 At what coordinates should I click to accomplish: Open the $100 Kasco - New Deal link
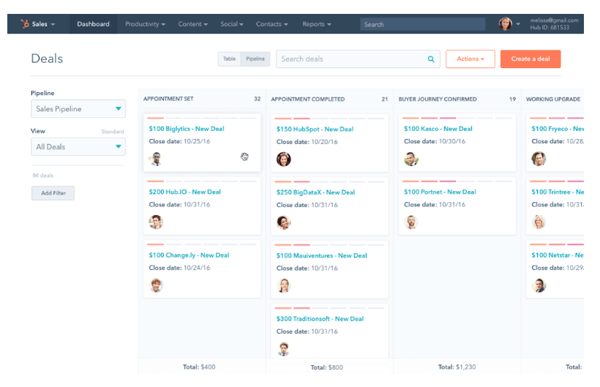pyautogui.click(x=438, y=129)
